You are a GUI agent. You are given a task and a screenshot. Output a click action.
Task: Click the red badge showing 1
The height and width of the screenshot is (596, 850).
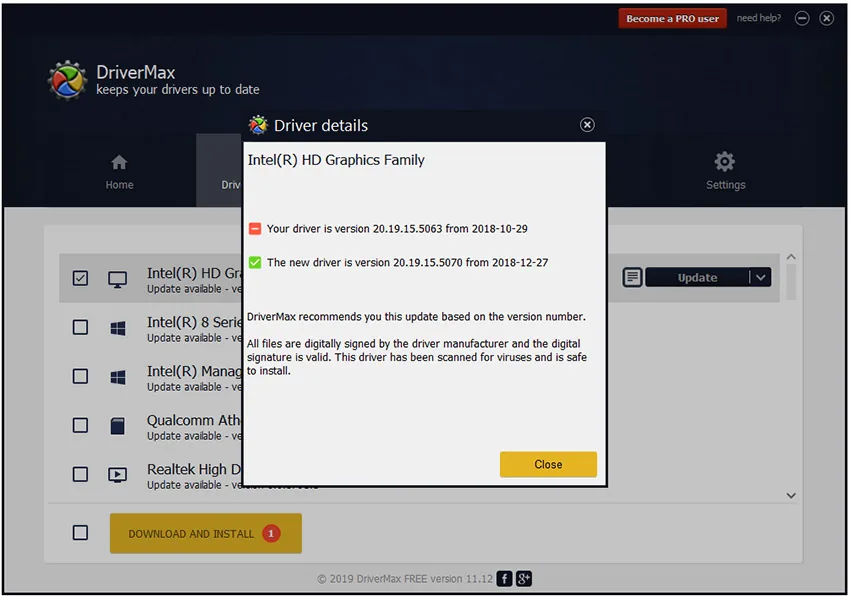click(x=271, y=534)
